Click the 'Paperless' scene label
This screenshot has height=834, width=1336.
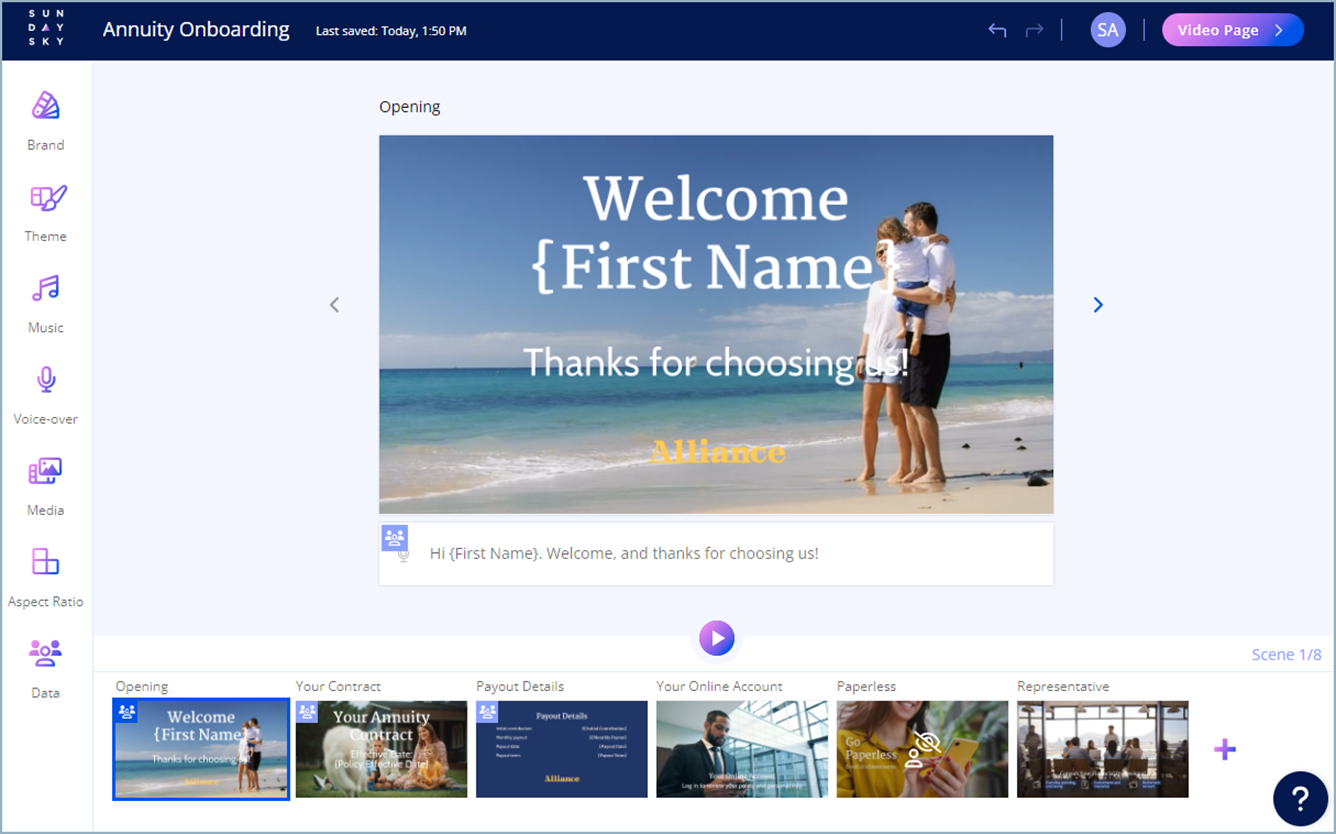[x=866, y=686]
